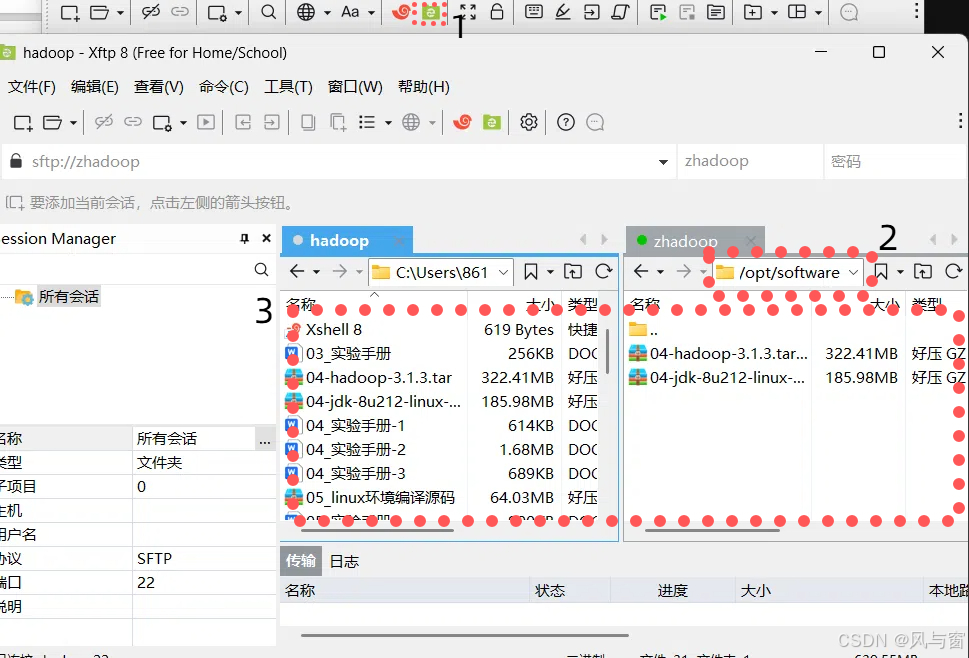This screenshot has height=658, width=969.
Task: Refresh the hadoop local pane
Action: pyautogui.click(x=604, y=271)
